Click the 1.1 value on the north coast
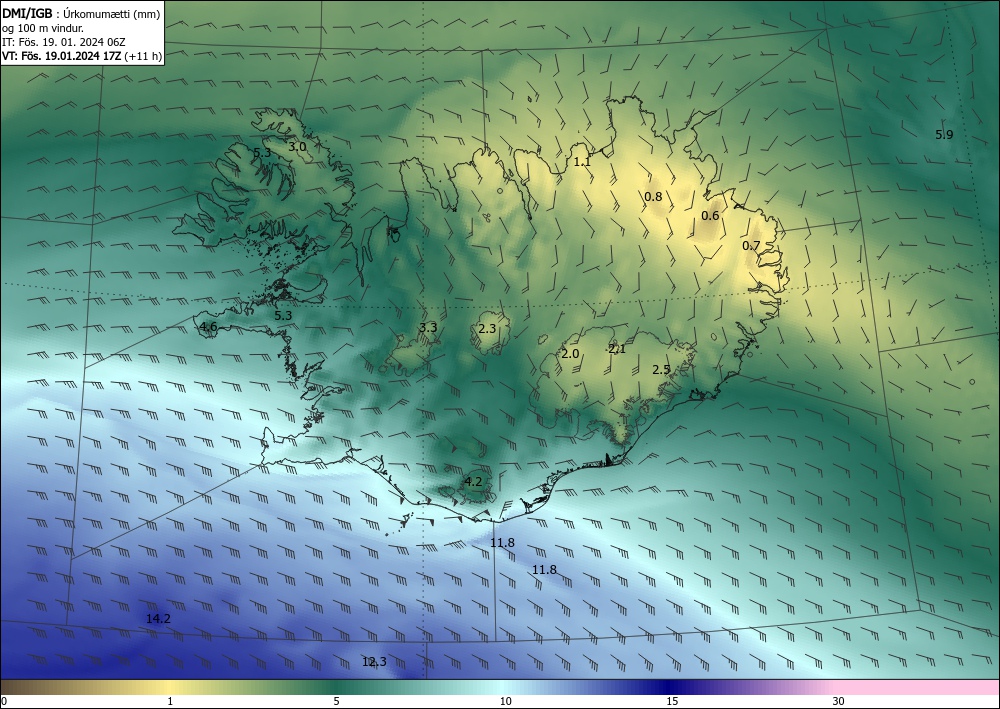The width and height of the screenshot is (1000, 709). (x=582, y=162)
